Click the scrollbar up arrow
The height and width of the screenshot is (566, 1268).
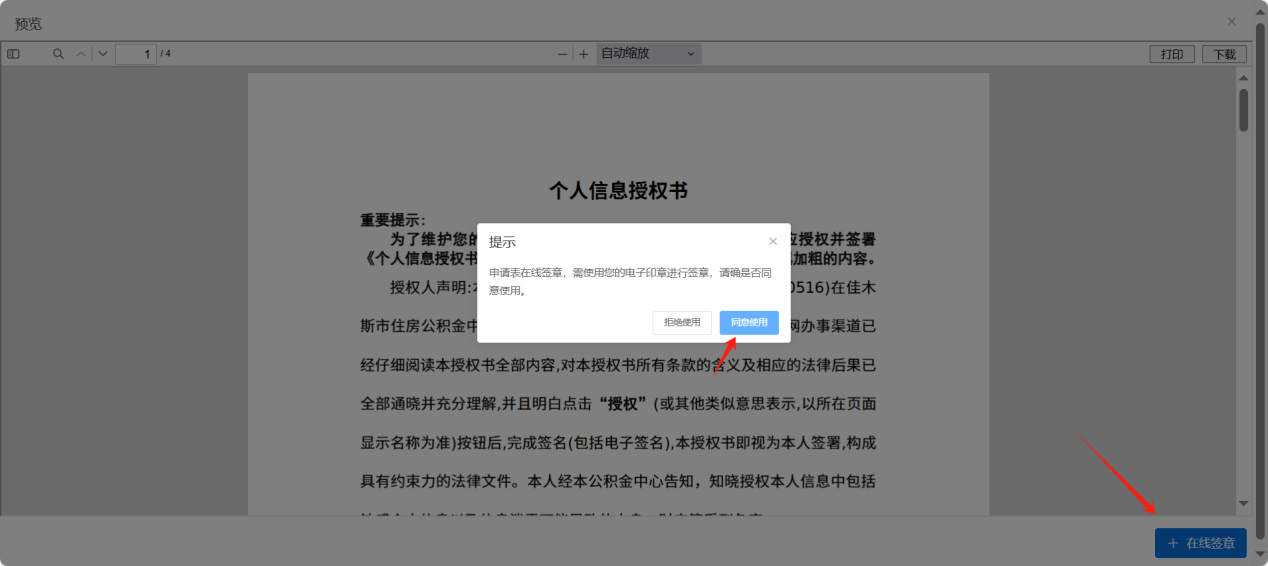1244,77
